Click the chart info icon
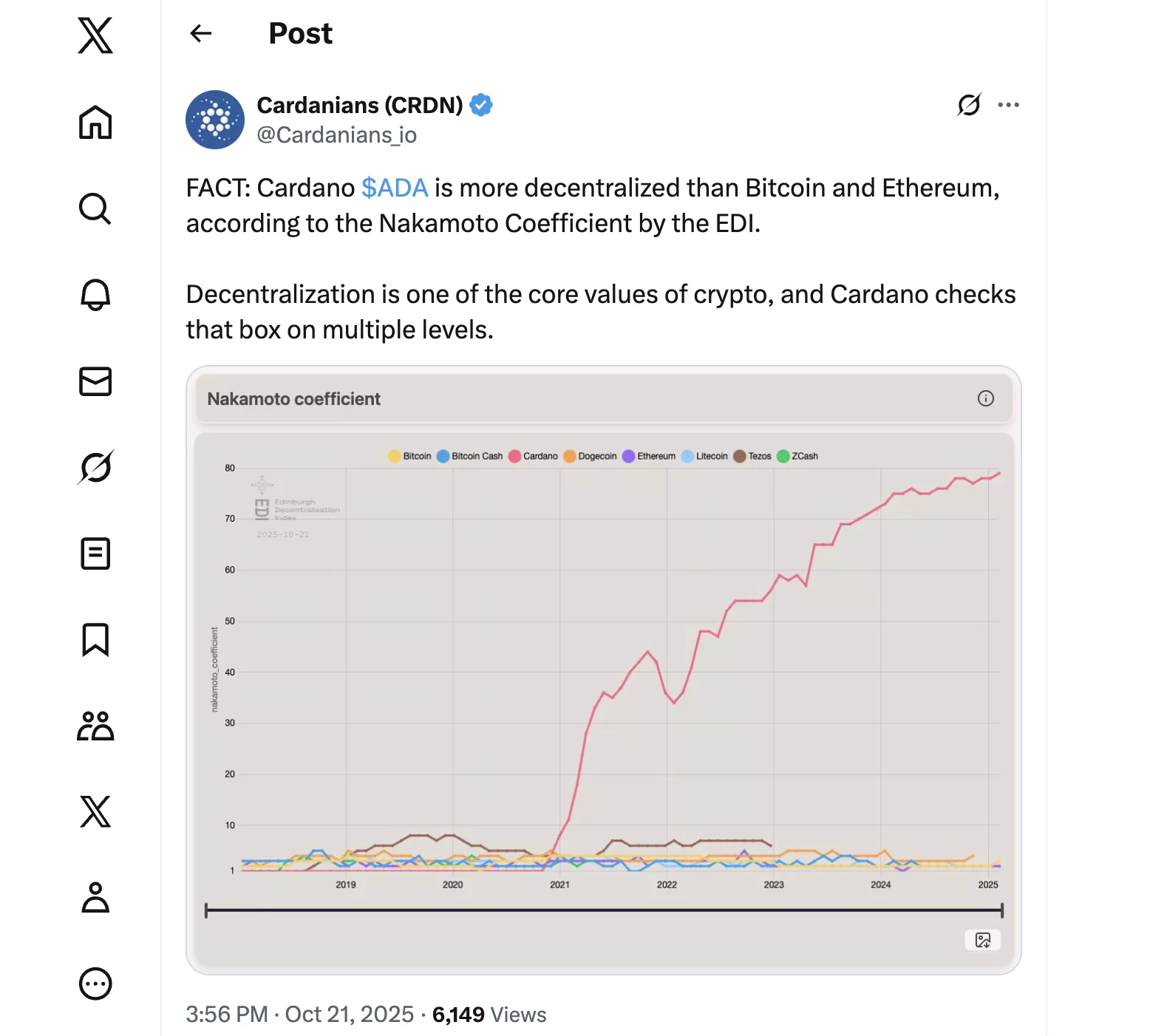1150x1036 pixels. (x=985, y=398)
